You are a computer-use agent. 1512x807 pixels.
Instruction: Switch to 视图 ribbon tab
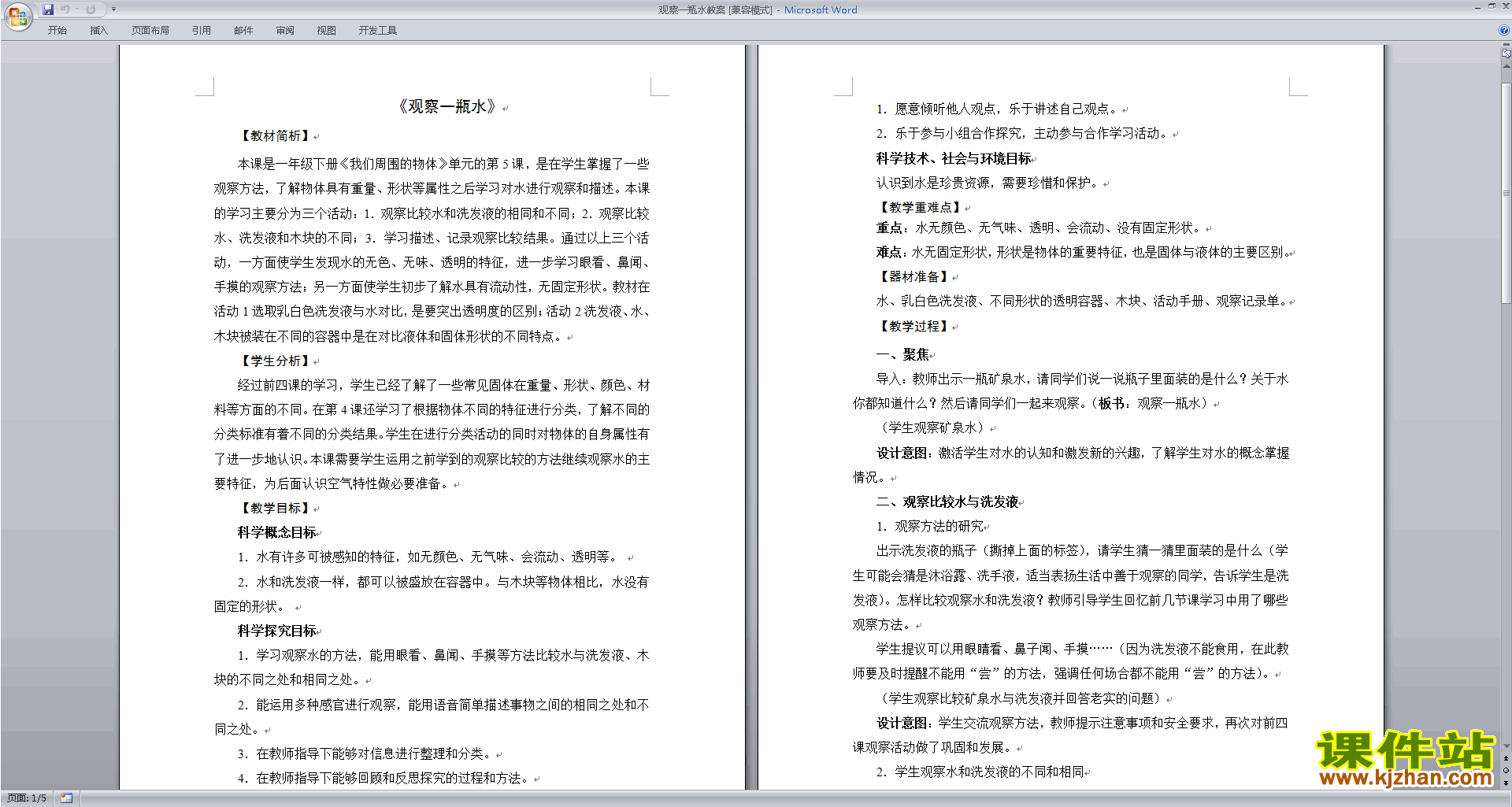tap(326, 31)
